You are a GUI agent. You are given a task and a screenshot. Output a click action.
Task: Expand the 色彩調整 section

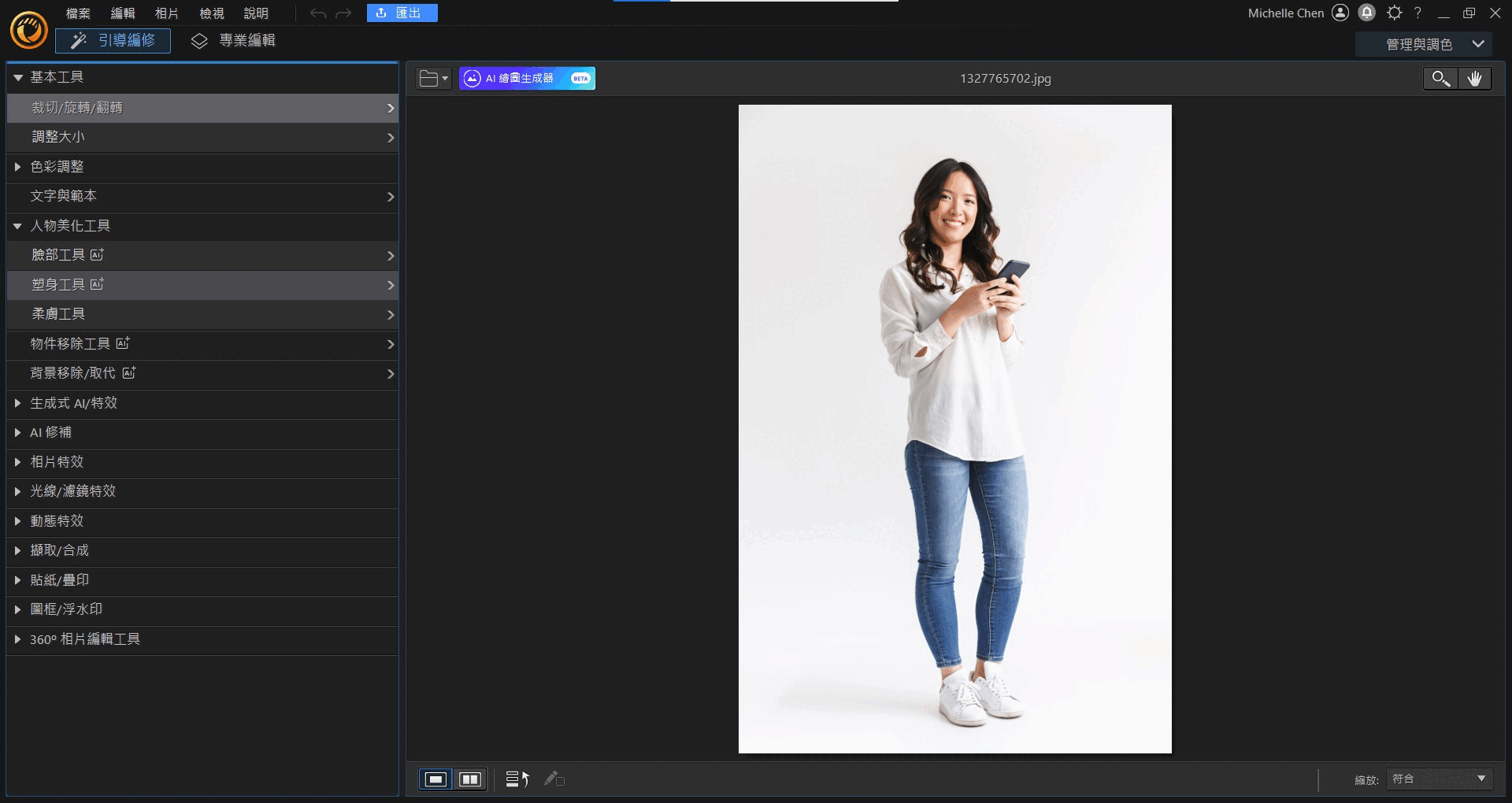pyautogui.click(x=57, y=167)
